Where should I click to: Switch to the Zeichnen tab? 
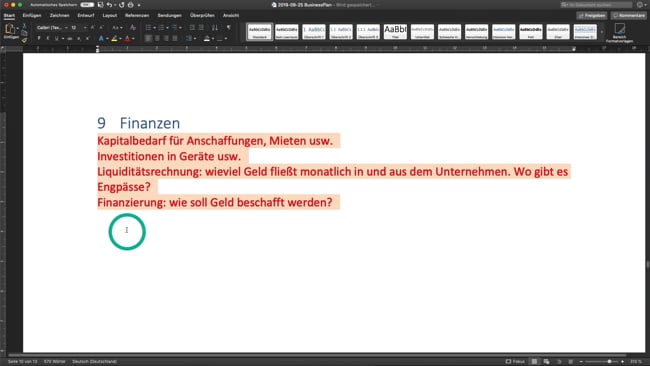pyautogui.click(x=60, y=15)
